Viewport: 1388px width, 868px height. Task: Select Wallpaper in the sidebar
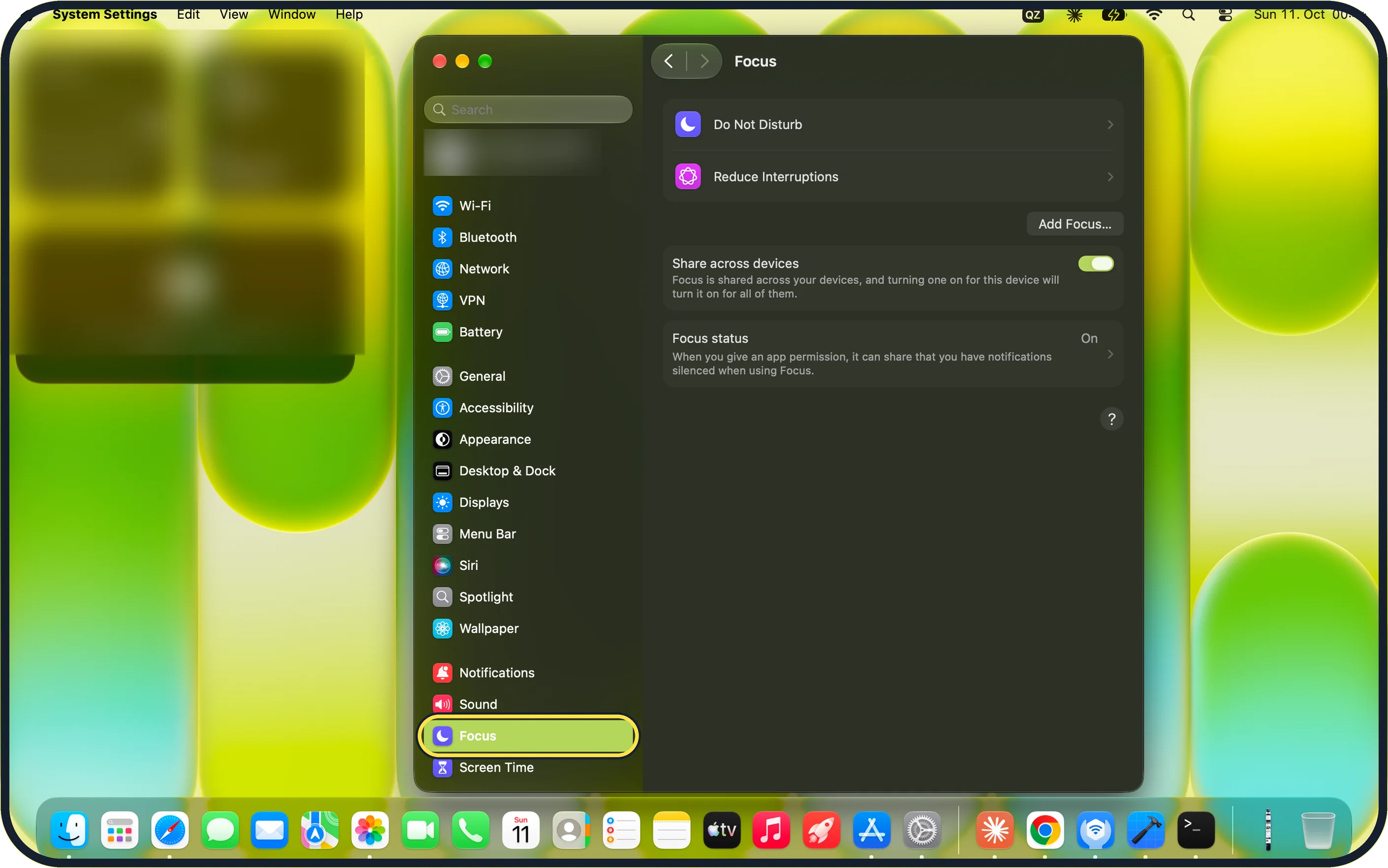pyautogui.click(x=527, y=629)
